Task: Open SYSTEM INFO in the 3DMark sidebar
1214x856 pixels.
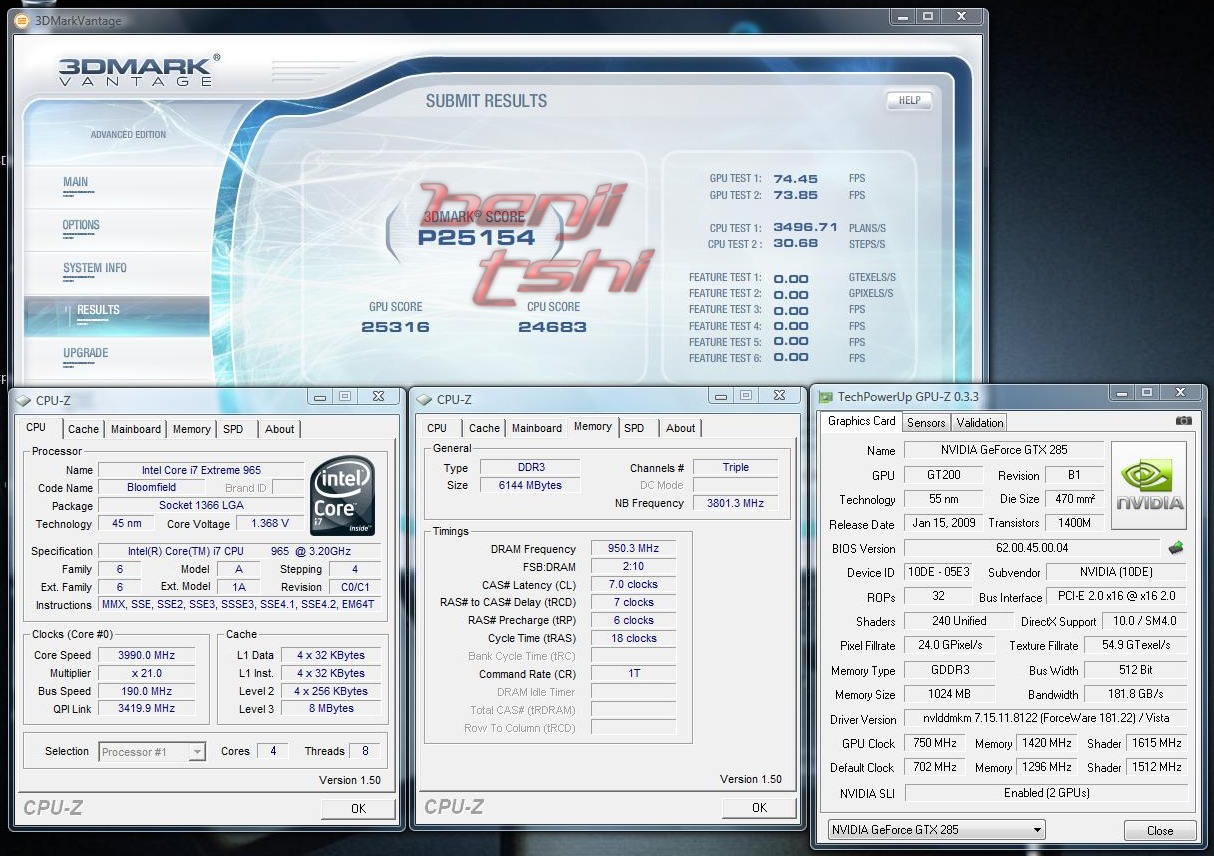Action: (95, 268)
